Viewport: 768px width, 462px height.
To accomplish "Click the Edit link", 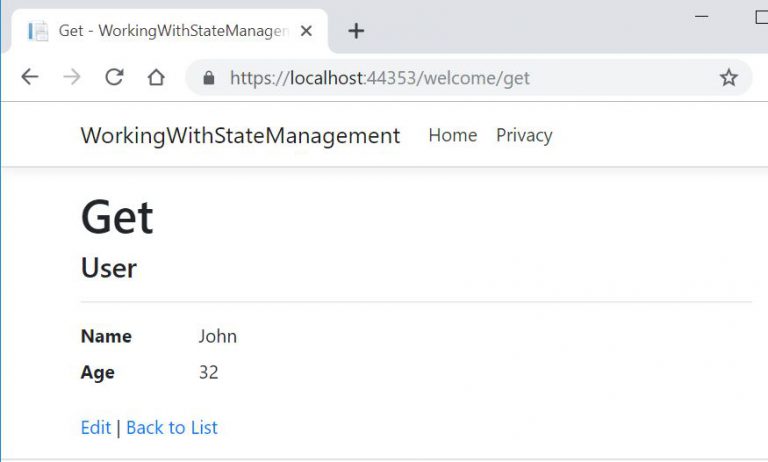I will [96, 427].
